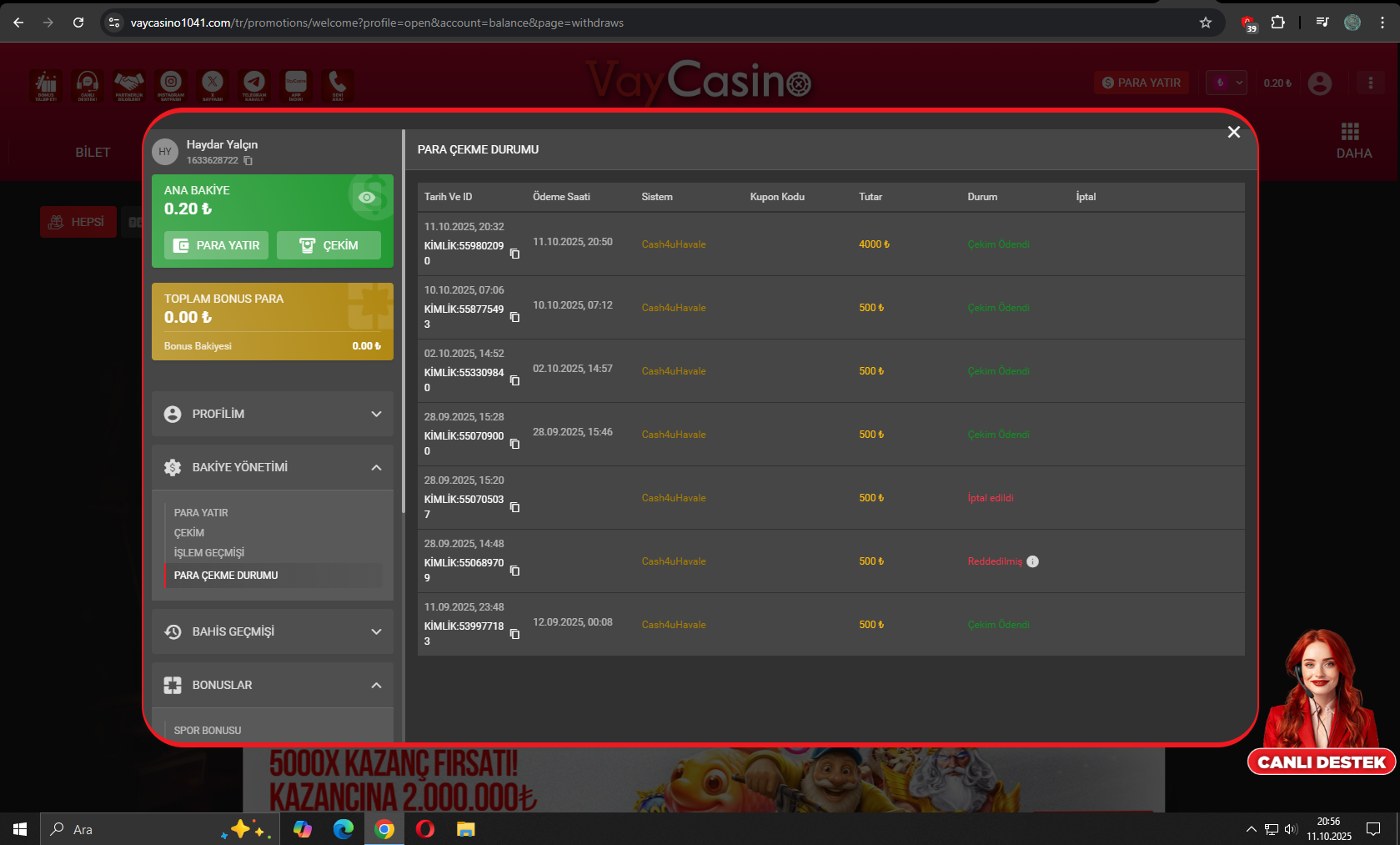The height and width of the screenshot is (845, 1400).
Task: Copy withdrawal ID 55877549
Action: [514, 317]
